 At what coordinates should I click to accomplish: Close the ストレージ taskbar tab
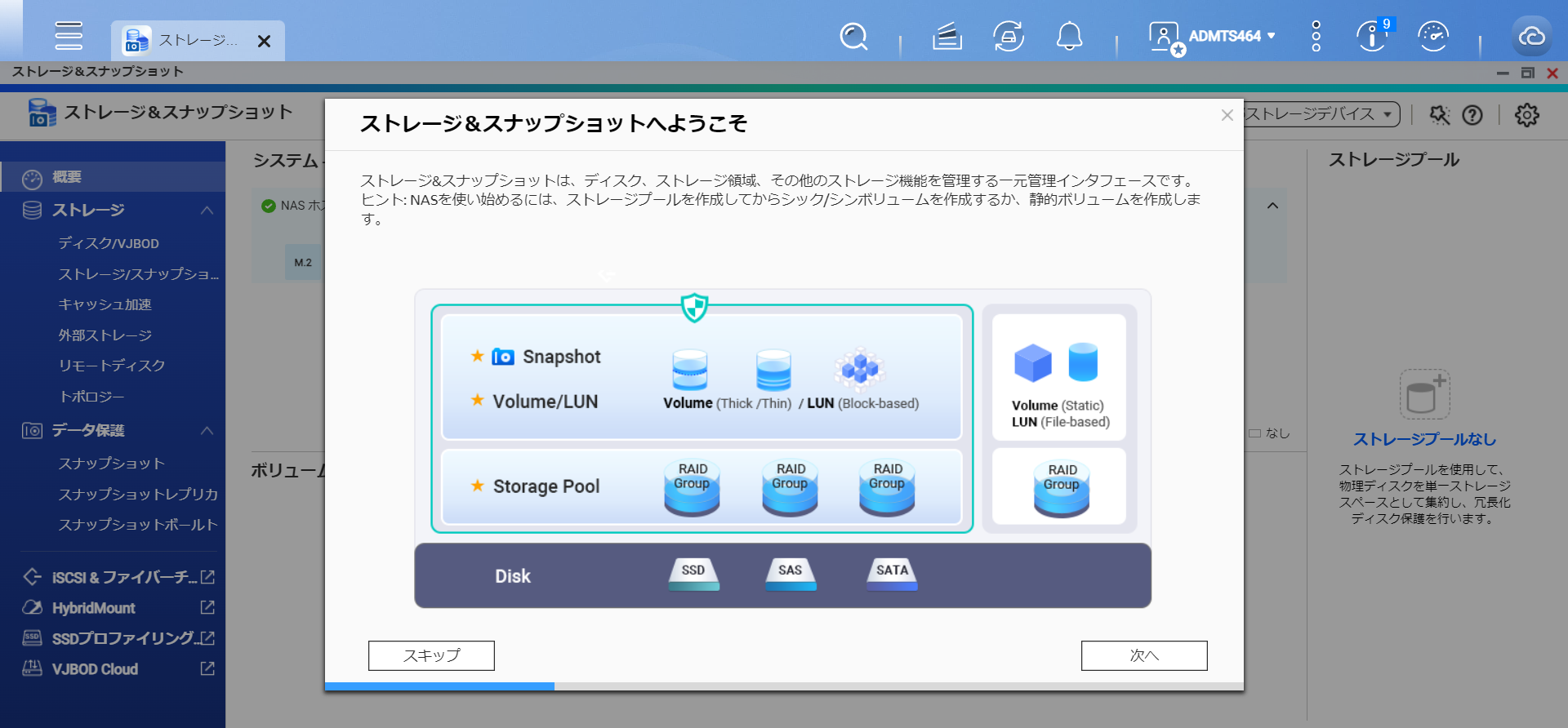[x=264, y=41]
